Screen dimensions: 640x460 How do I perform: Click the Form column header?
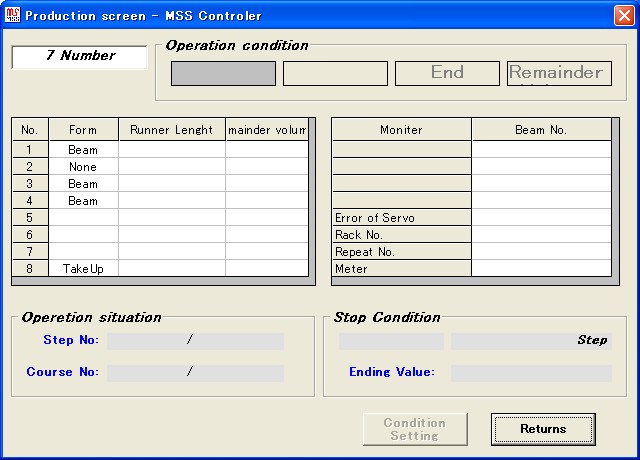[83, 130]
